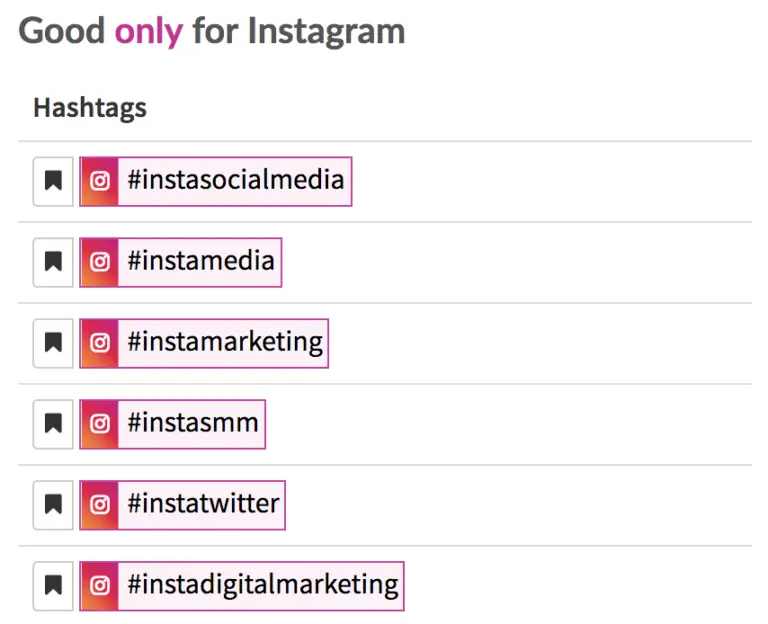
Task: Open the #instasmm hashtag text
Action: tap(192, 423)
